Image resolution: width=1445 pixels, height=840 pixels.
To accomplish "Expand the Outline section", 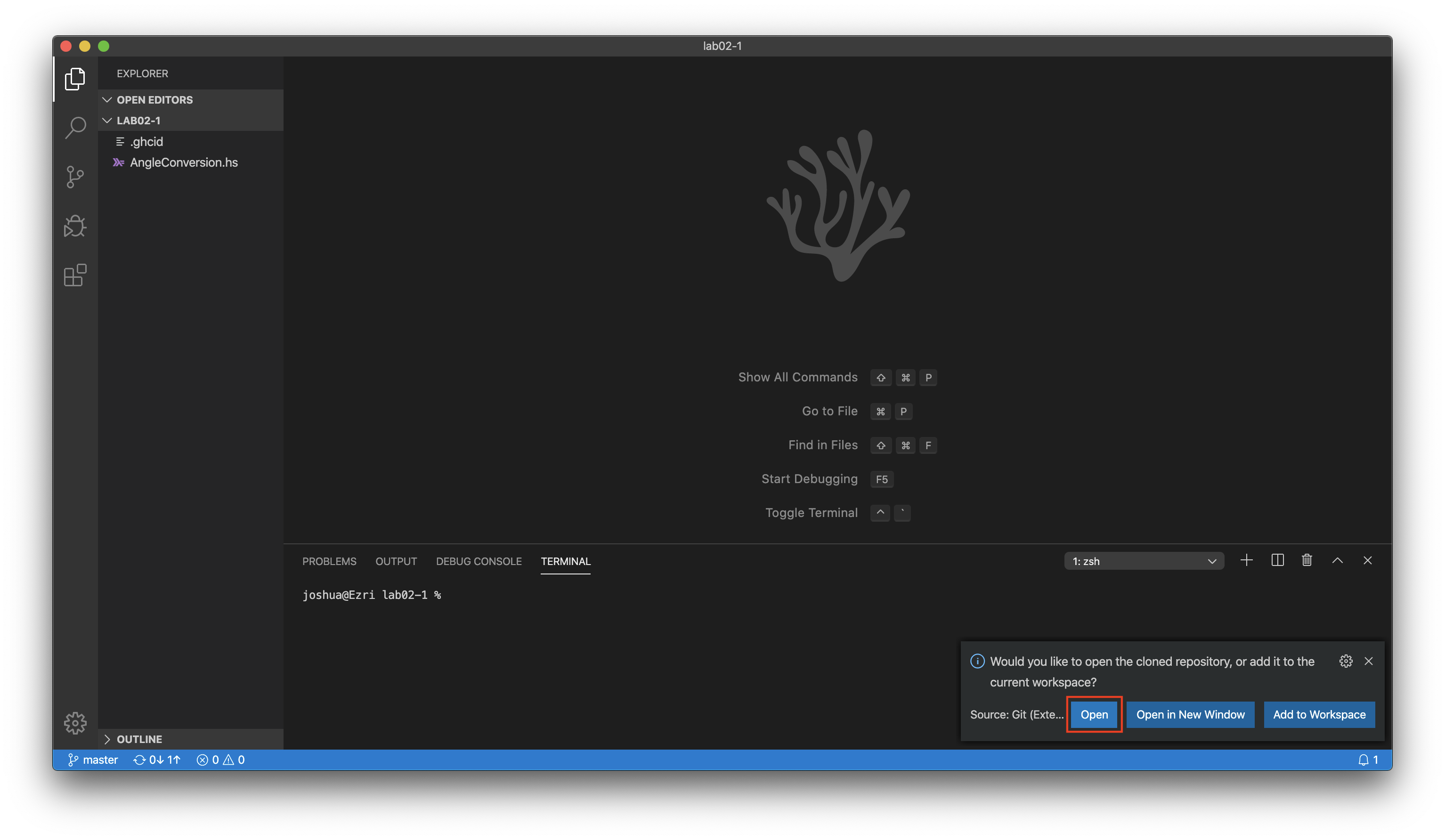I will click(x=191, y=739).
